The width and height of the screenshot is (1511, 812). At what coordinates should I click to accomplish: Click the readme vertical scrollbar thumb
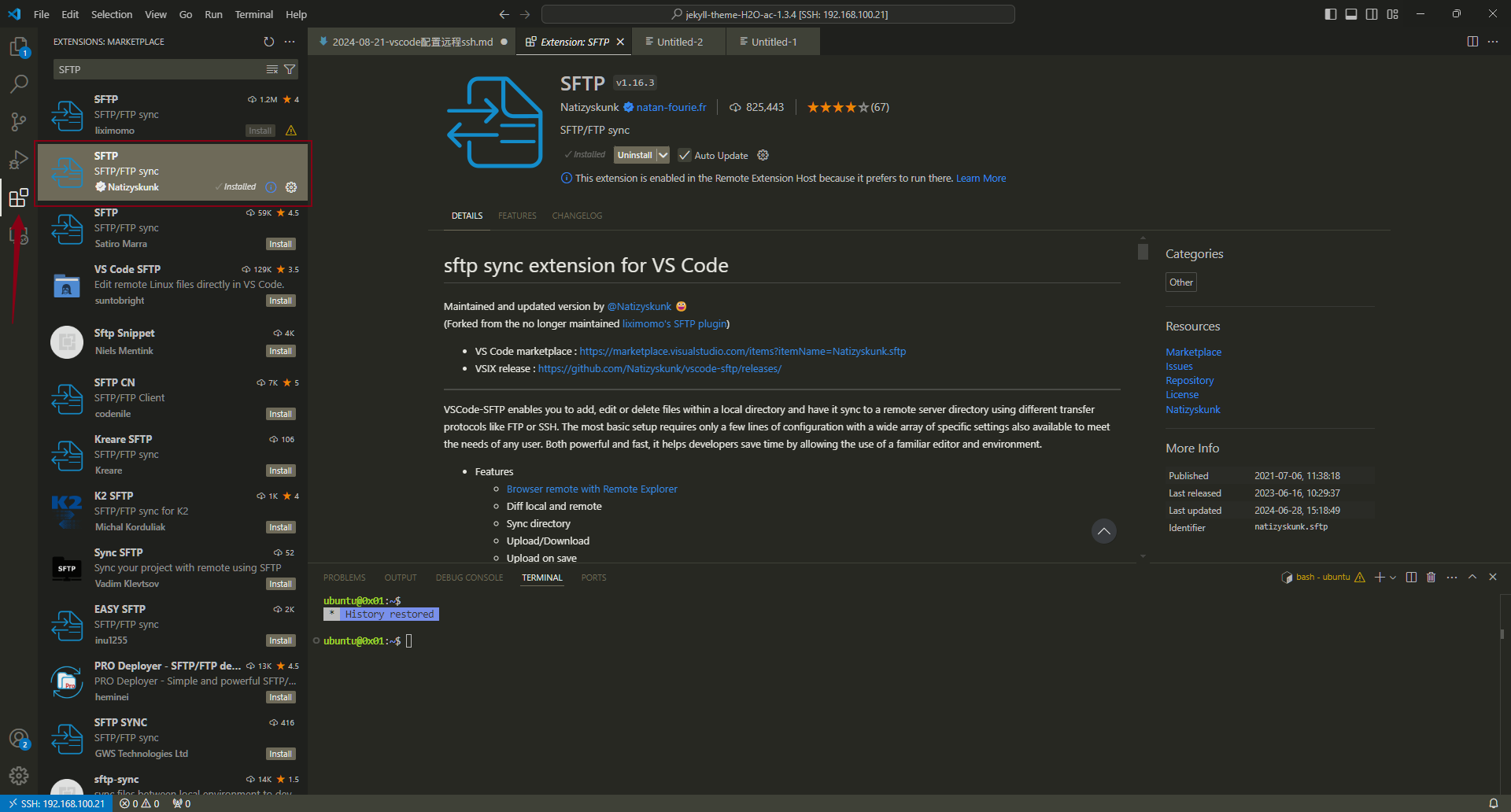click(1143, 251)
